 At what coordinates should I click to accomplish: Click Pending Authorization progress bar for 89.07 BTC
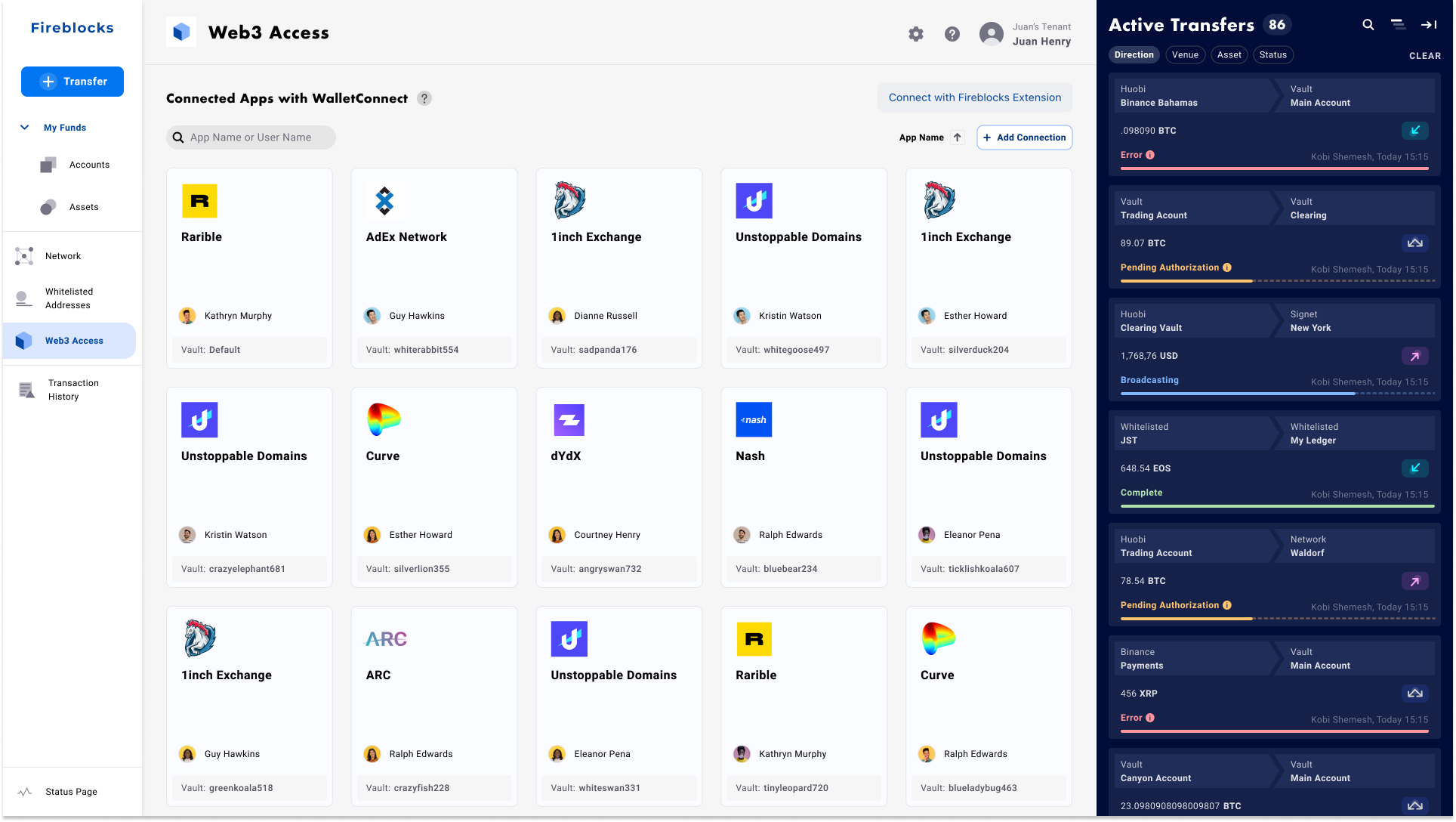tap(1277, 281)
